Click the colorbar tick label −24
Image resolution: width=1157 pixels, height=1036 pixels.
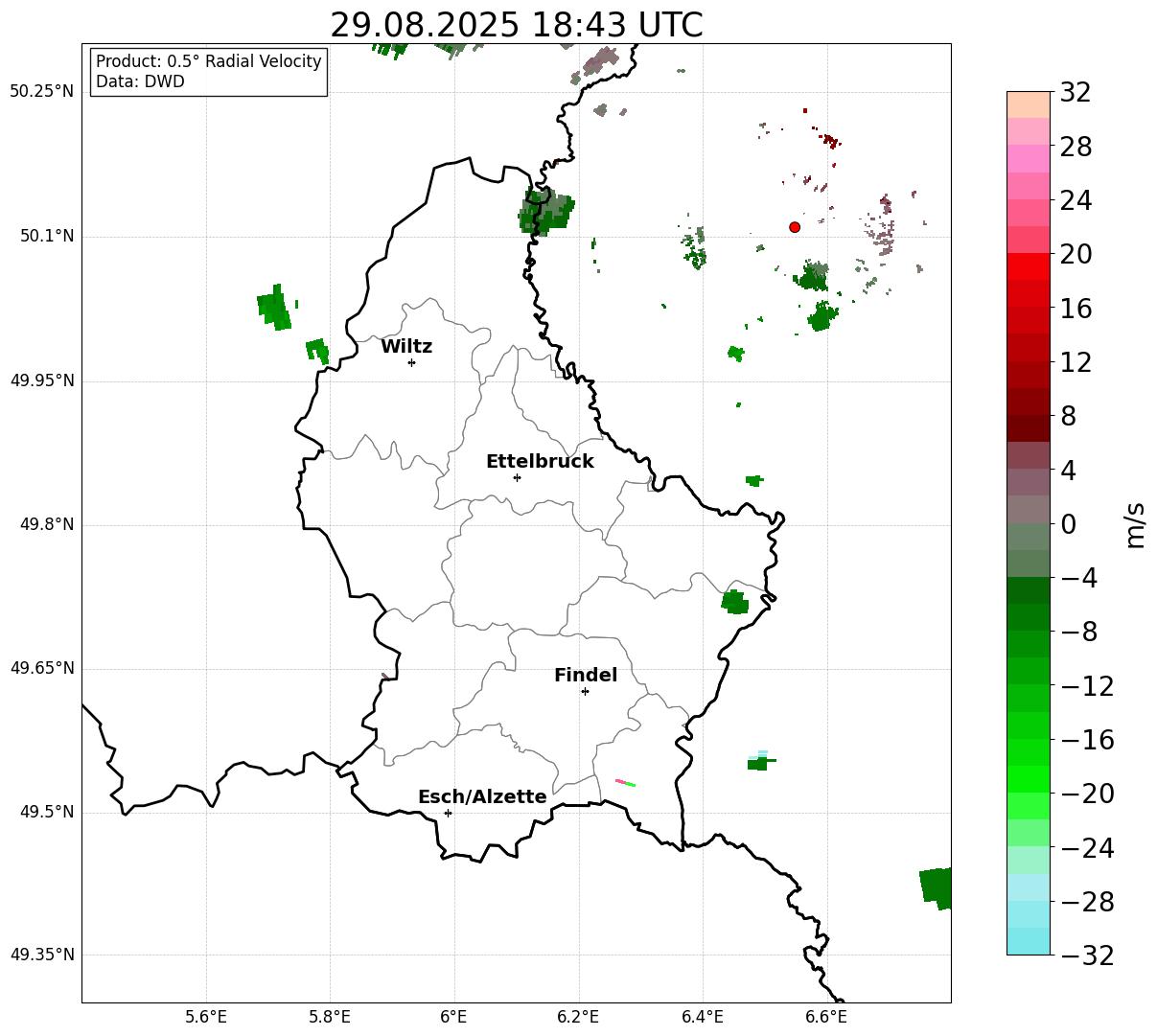(x=1087, y=848)
